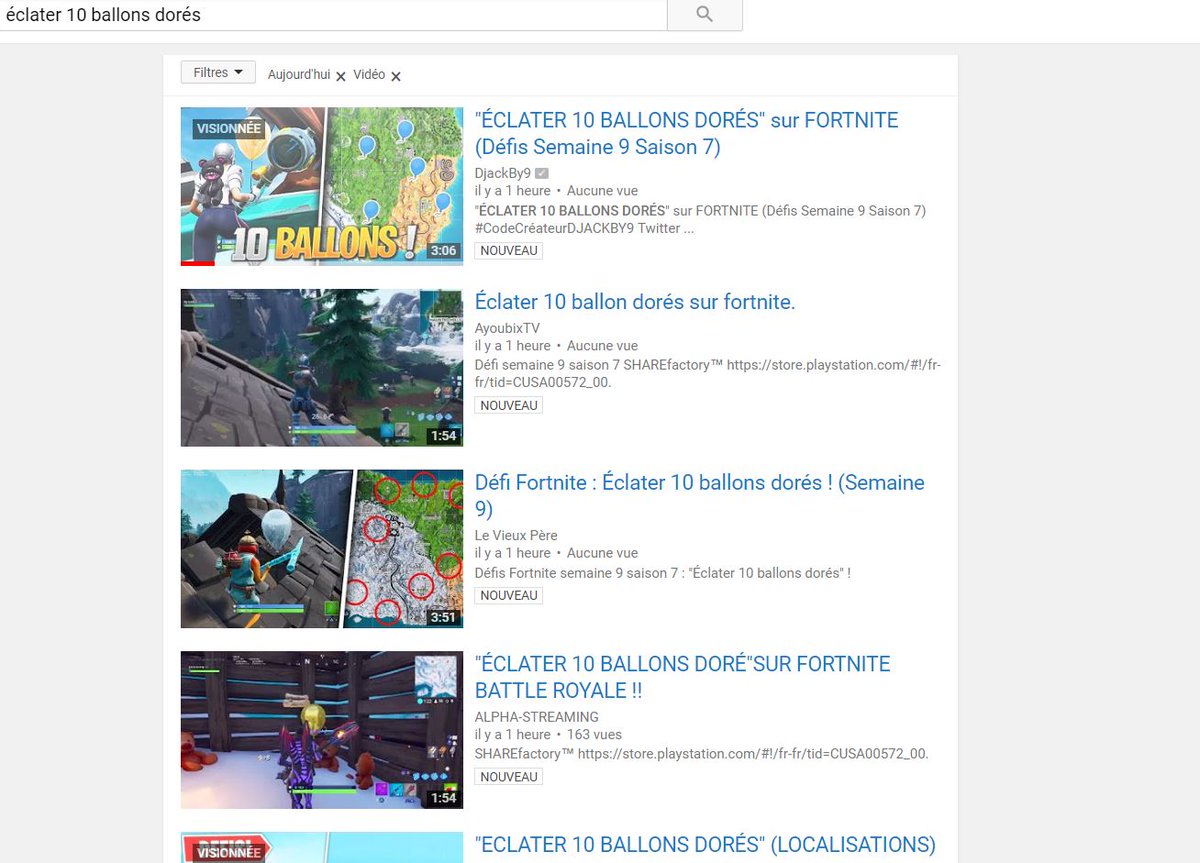This screenshot has width=1200, height=863.
Task: Open the '"ÉCLATER 10 BALLONS DORÉS" sur FORTNITE' title
Action: coord(686,133)
